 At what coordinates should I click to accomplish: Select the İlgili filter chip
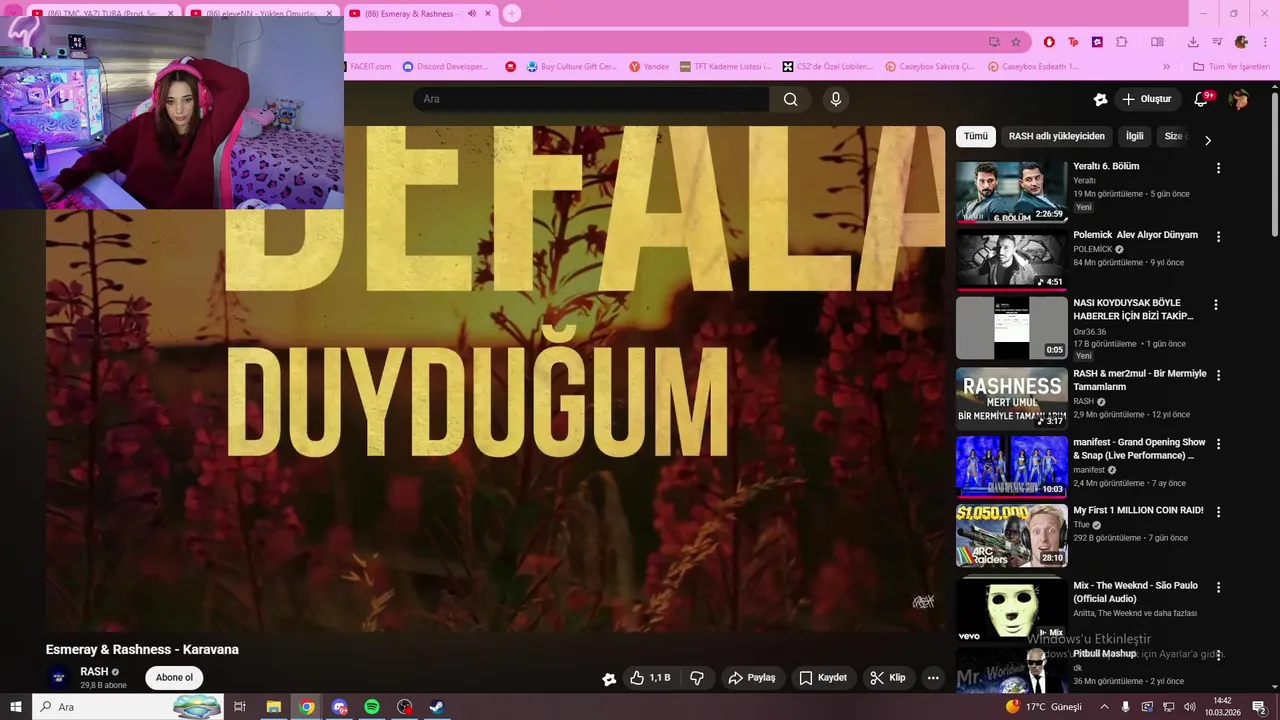tap(1135, 136)
